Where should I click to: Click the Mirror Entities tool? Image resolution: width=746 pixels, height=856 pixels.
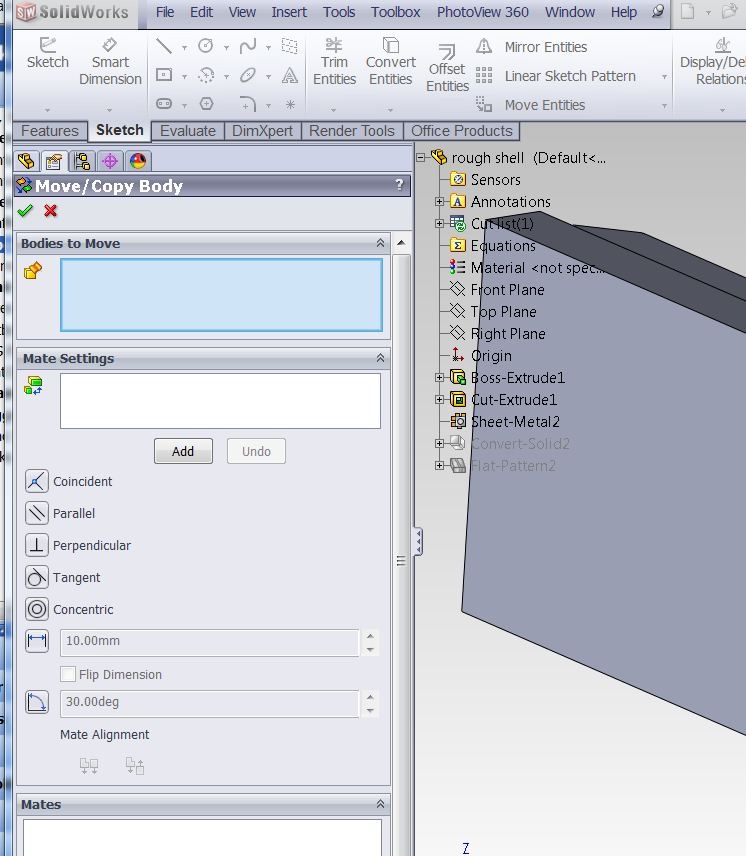531,47
